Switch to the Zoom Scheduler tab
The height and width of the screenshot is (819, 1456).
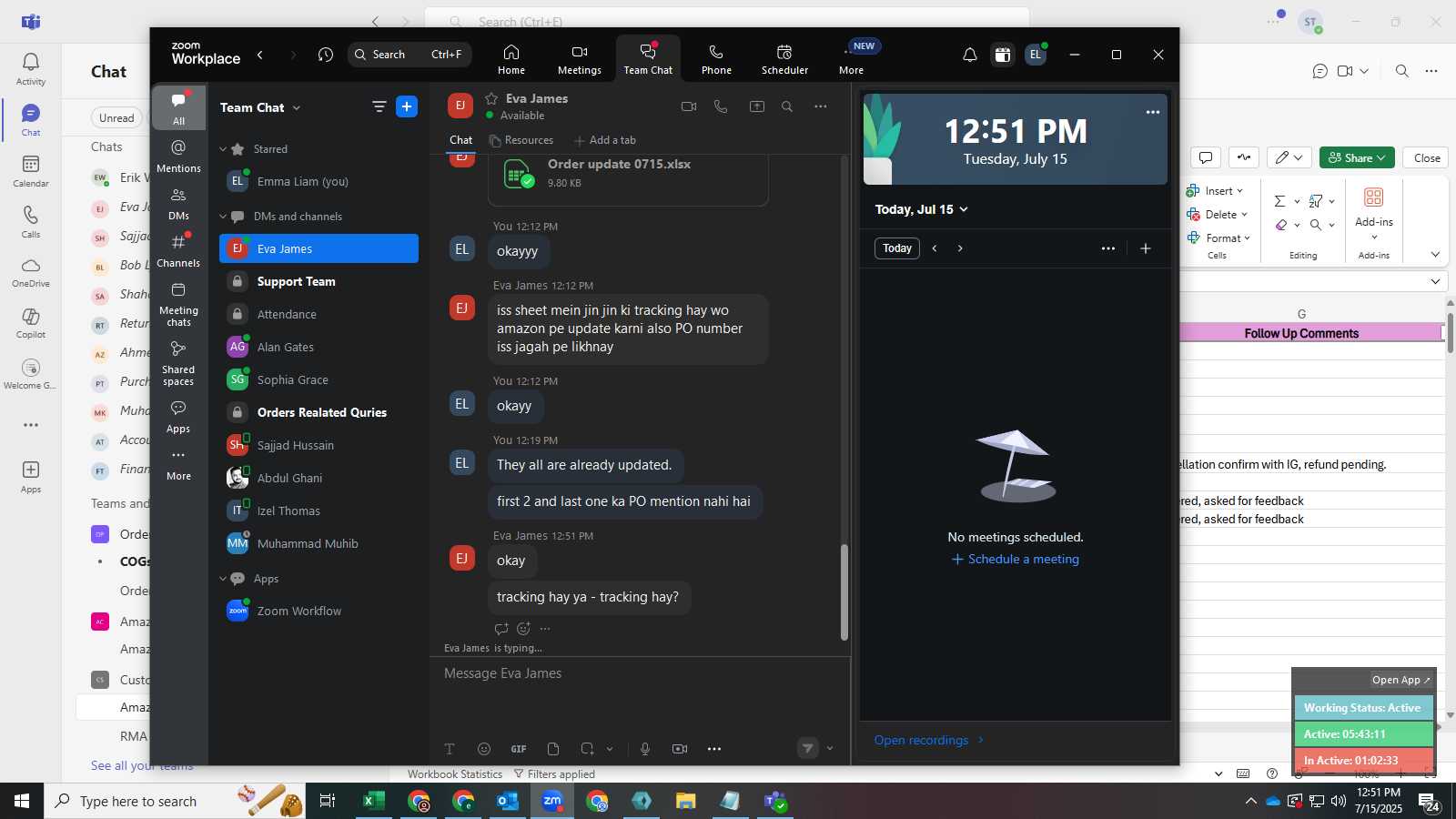(784, 59)
